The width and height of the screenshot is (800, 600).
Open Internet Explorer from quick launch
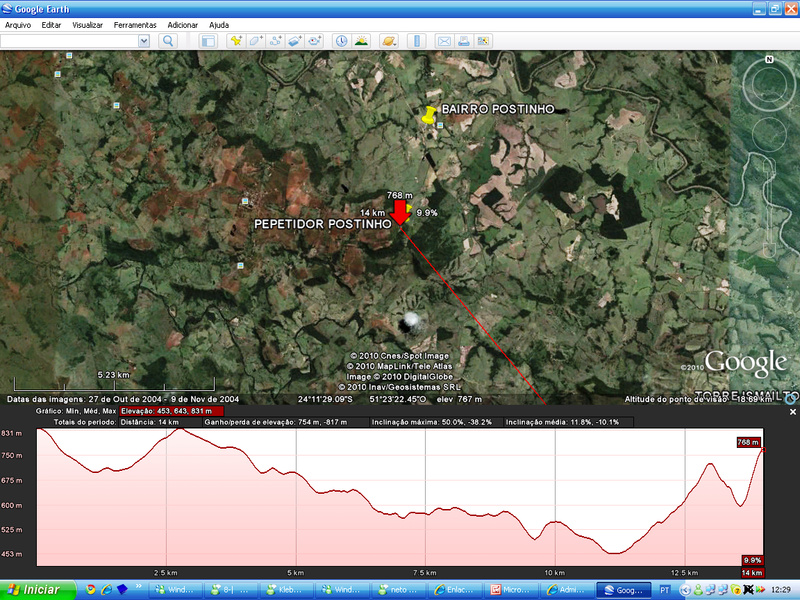pyautogui.click(x=107, y=590)
